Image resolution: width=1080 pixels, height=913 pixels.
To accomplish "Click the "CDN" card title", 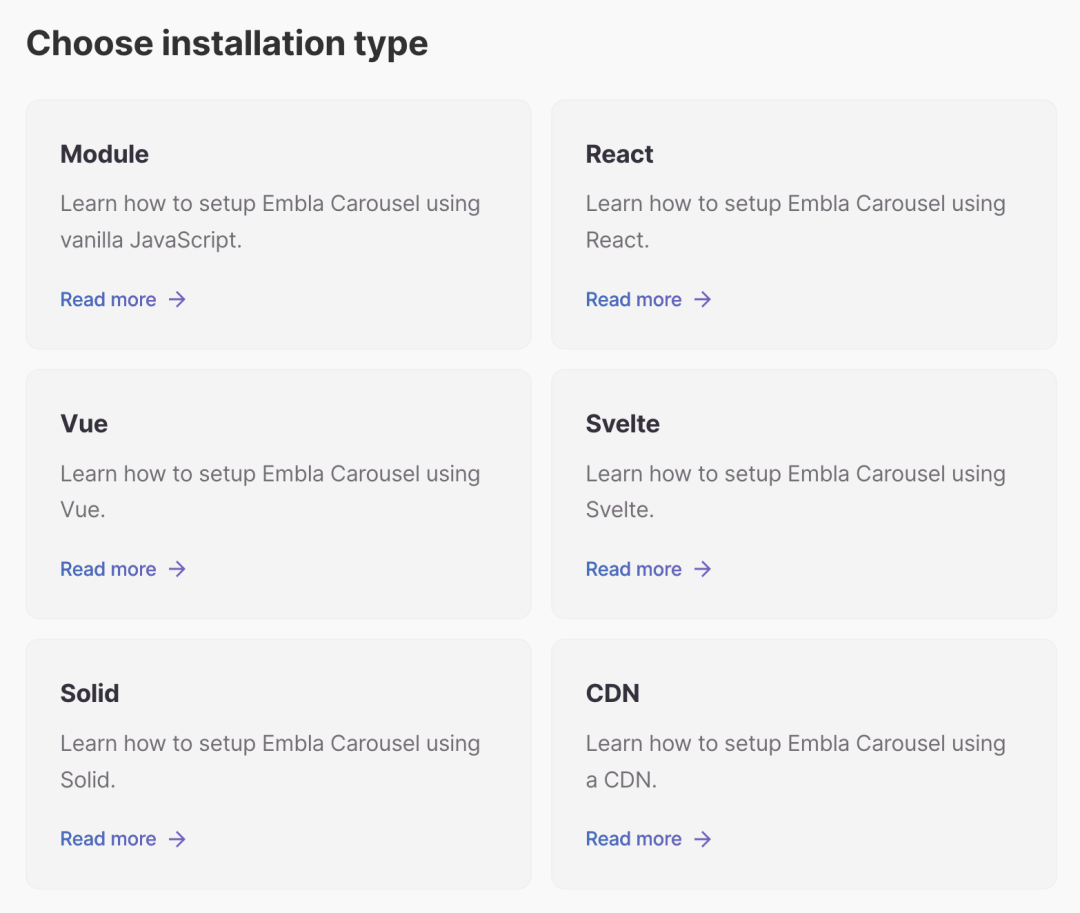I will click(612, 693).
